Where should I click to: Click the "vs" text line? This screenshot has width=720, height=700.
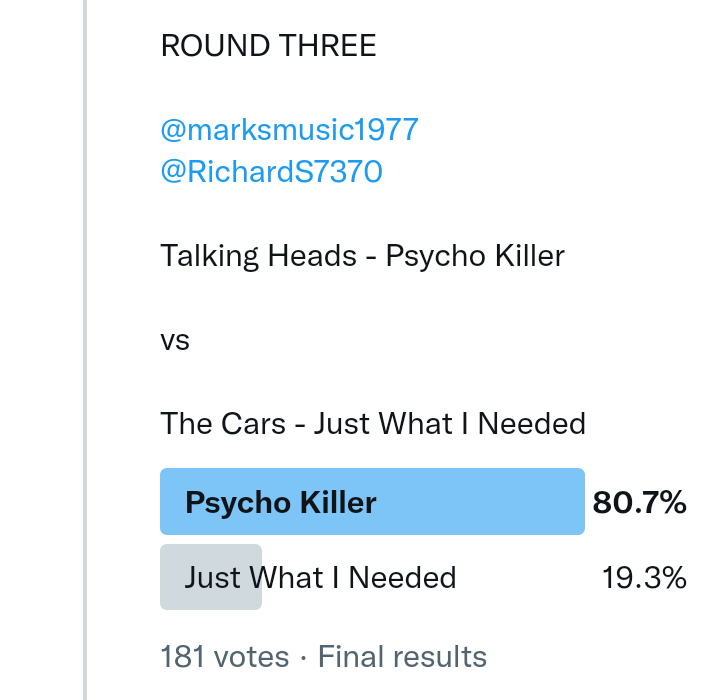tap(175, 340)
